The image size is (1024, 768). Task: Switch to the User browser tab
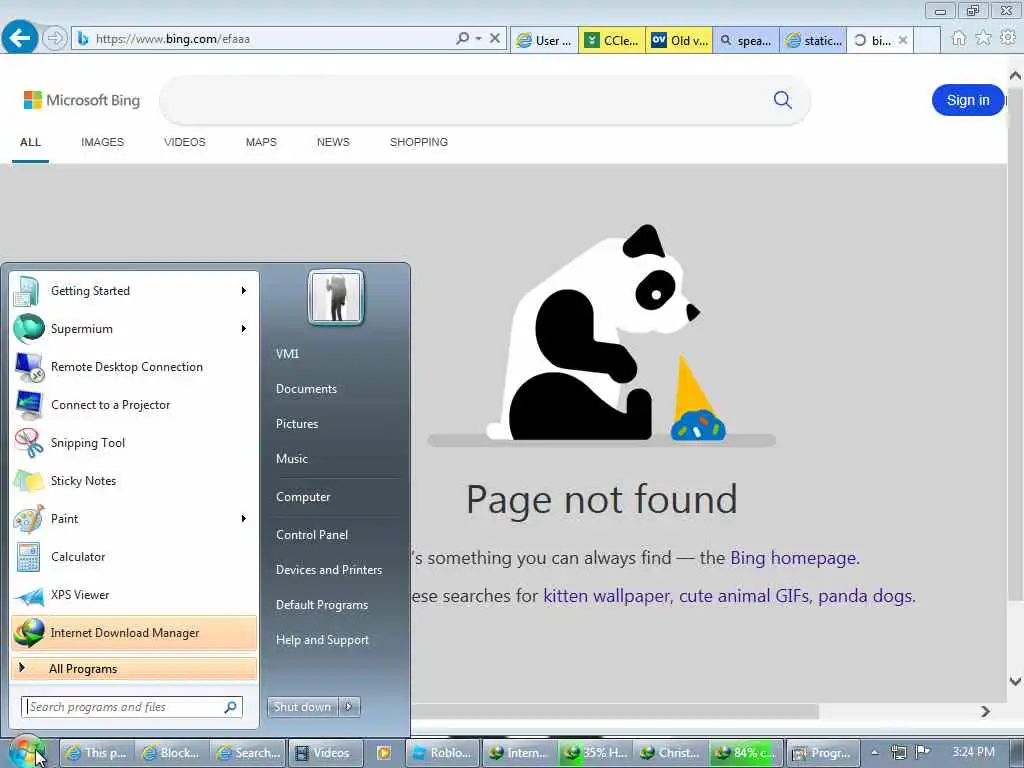544,40
